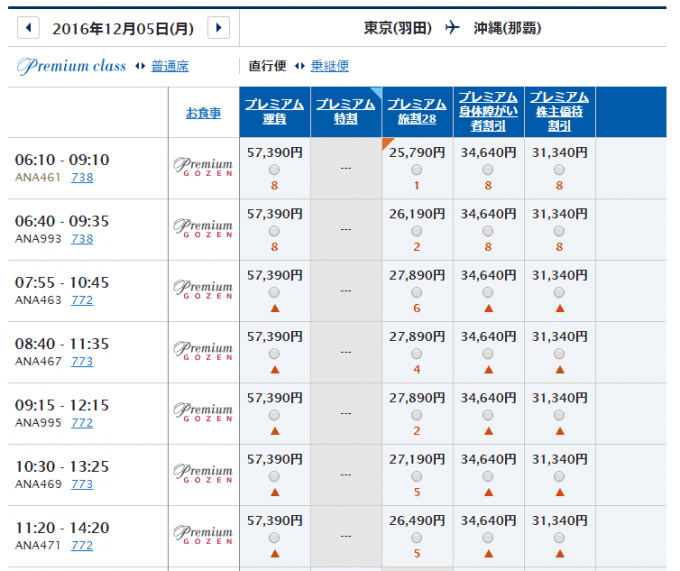Image resolution: width=680 pixels, height=571 pixels.
Task: Click flight number ANA993
Action: click(x=38, y=239)
